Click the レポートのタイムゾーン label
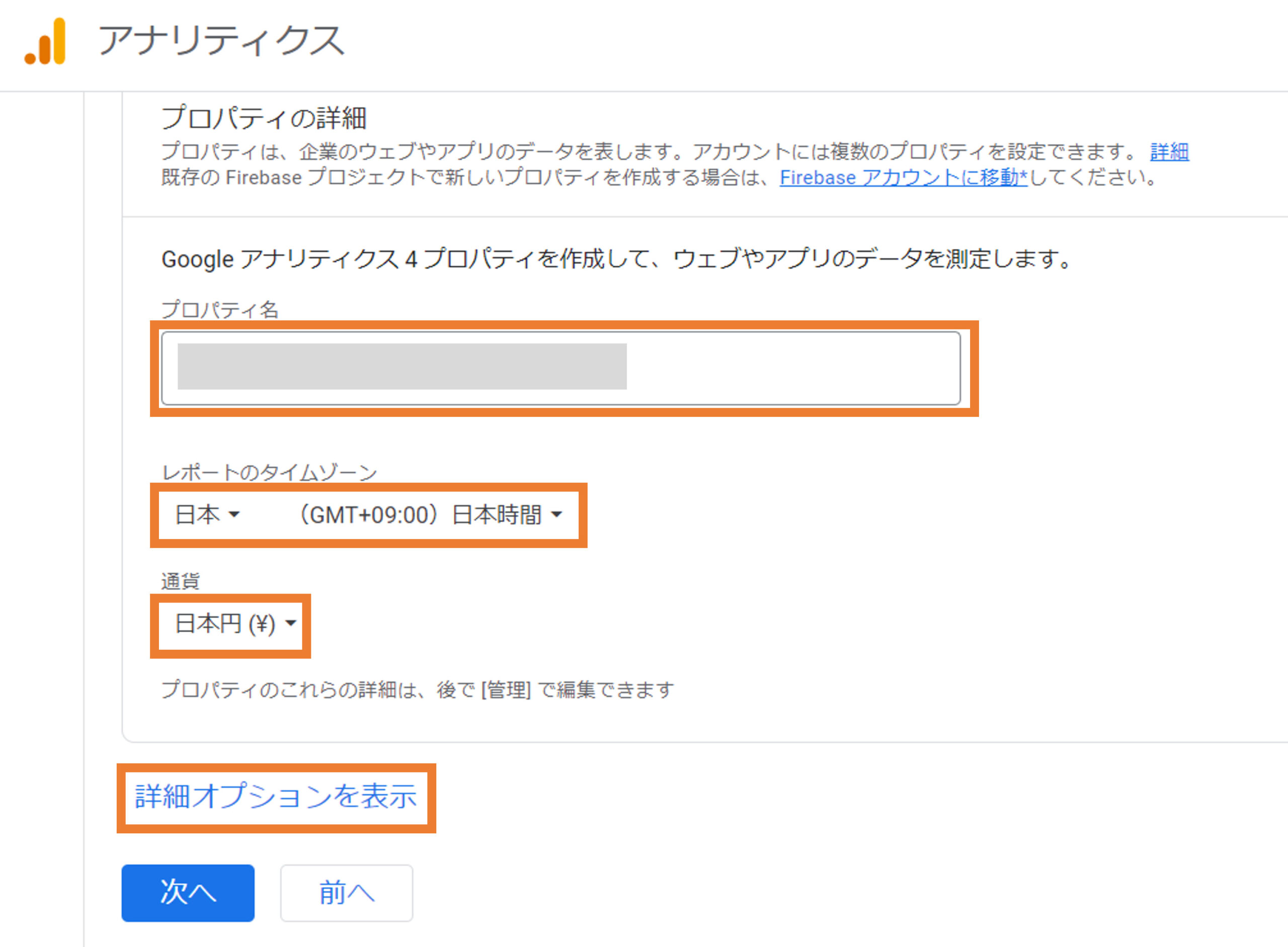 tap(269, 473)
